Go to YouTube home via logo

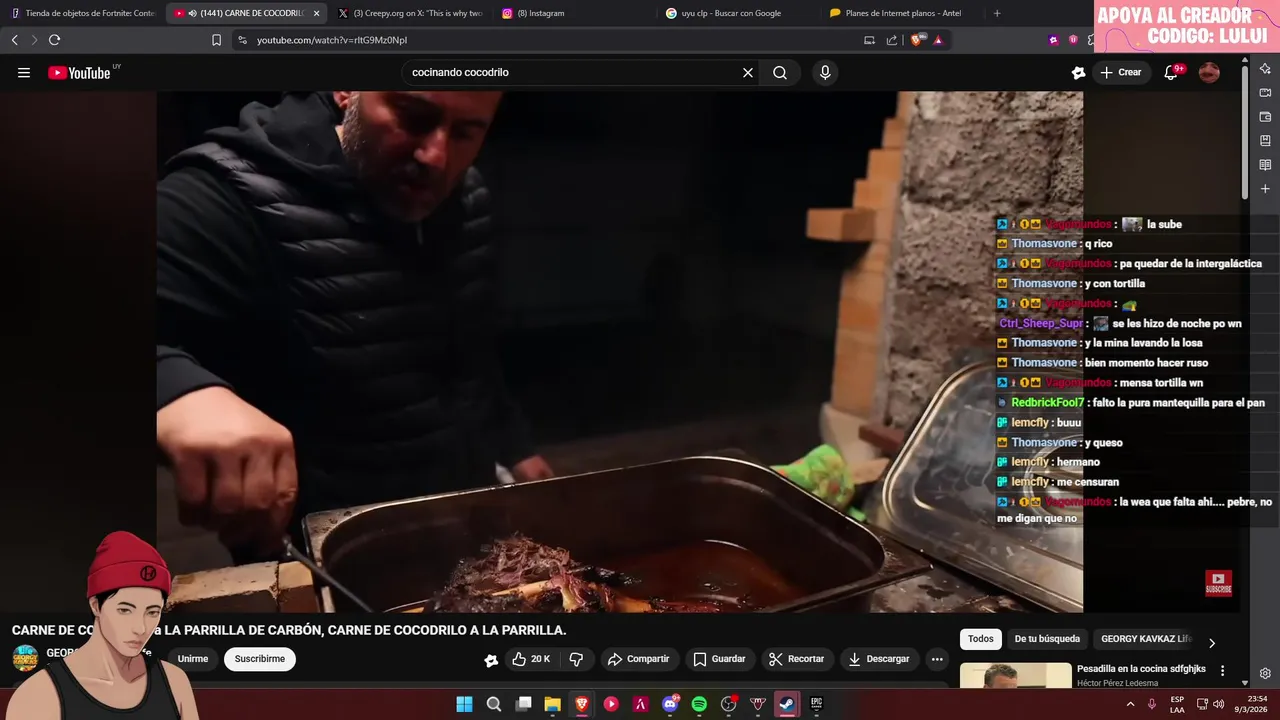tap(79, 72)
